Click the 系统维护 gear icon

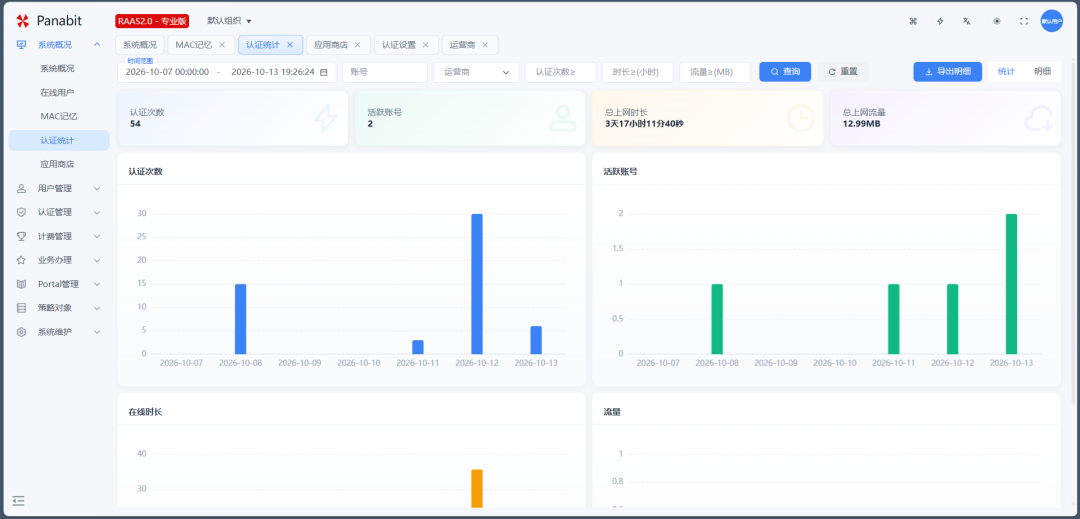coord(21,332)
